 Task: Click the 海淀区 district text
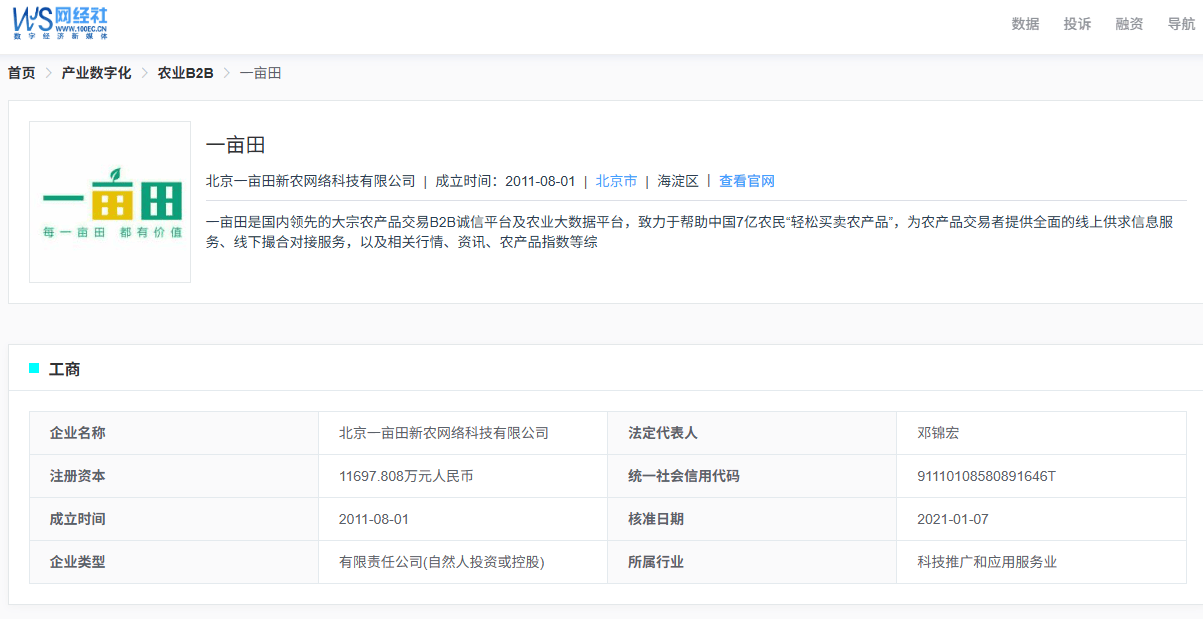coord(678,181)
